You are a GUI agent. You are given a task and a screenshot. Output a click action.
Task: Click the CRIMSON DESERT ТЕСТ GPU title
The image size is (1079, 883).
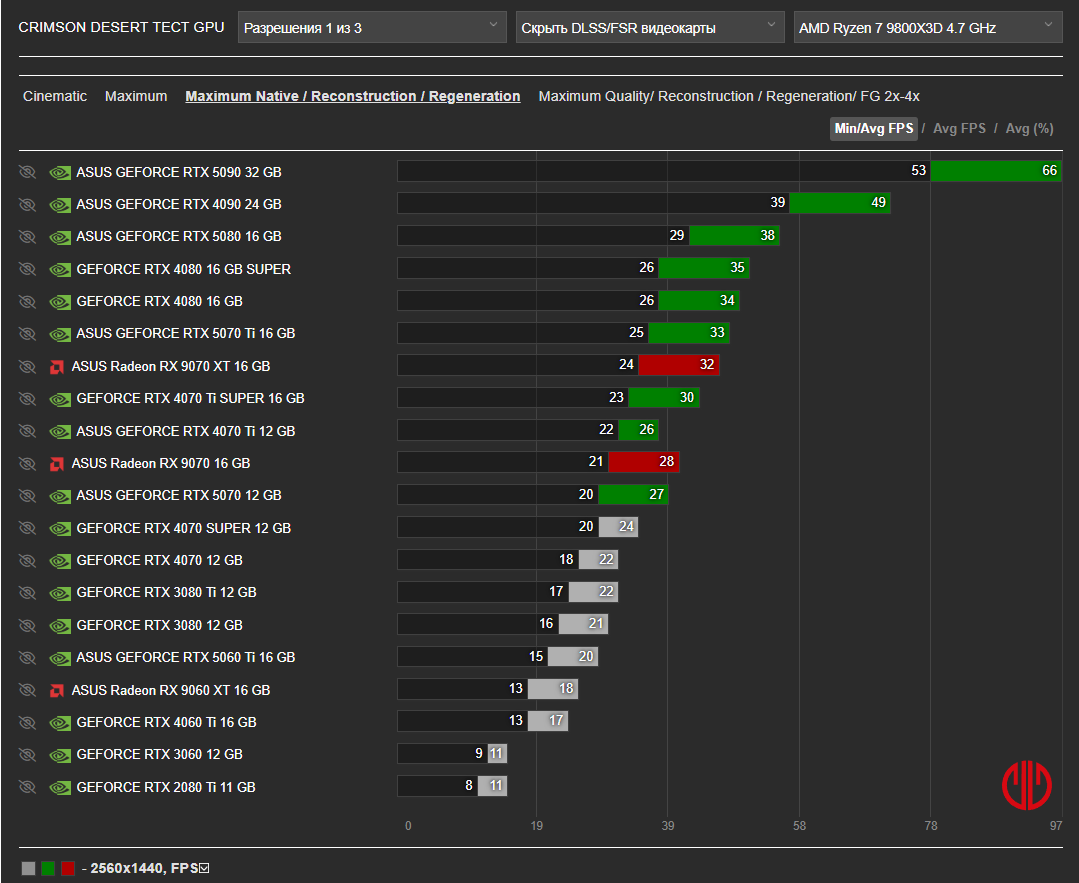pos(121,28)
